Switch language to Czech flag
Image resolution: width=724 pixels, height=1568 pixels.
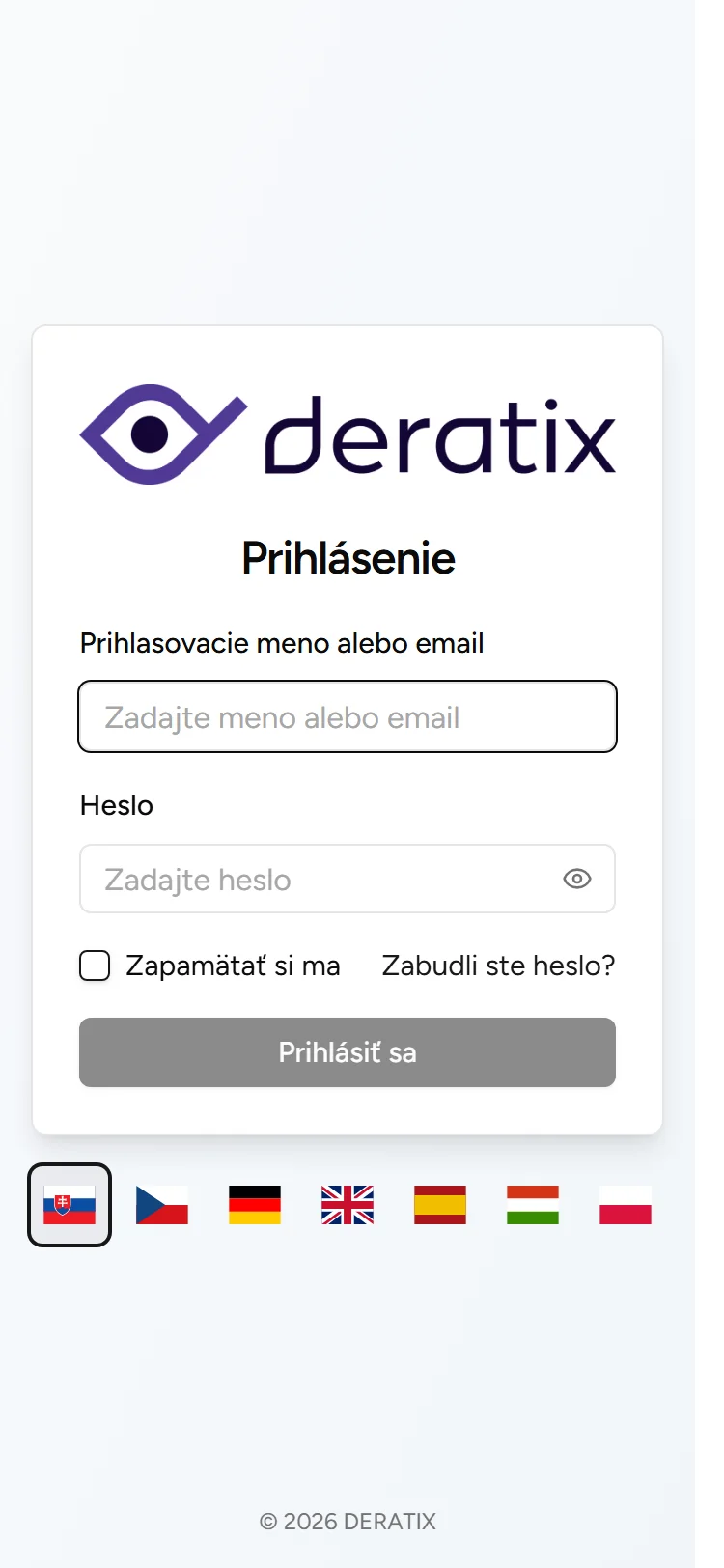161,1205
